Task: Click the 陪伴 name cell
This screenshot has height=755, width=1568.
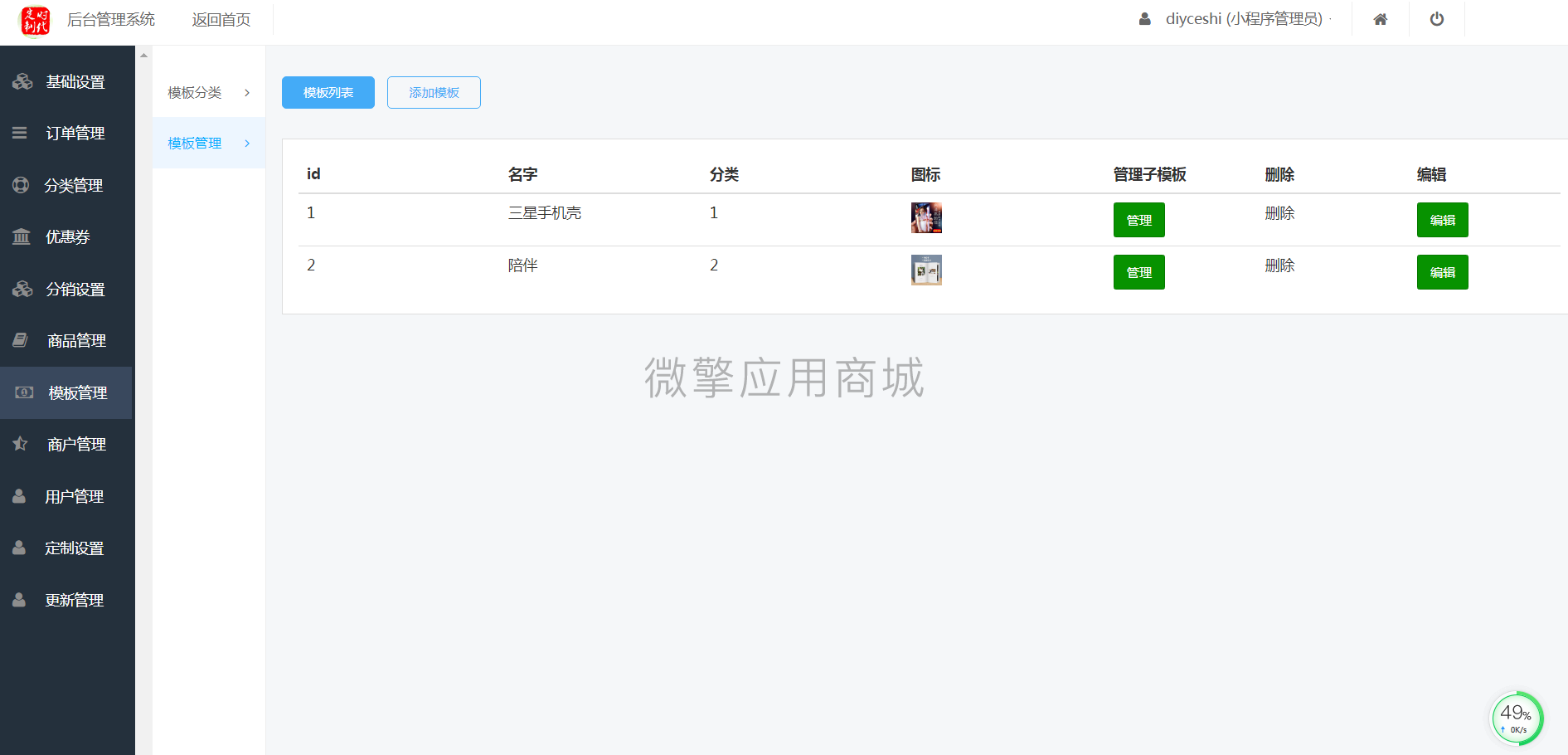Action: [x=523, y=265]
